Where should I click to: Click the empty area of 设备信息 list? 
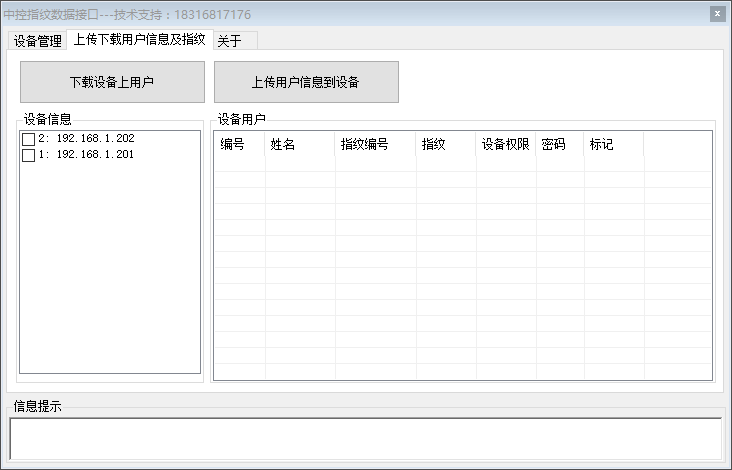(110, 270)
